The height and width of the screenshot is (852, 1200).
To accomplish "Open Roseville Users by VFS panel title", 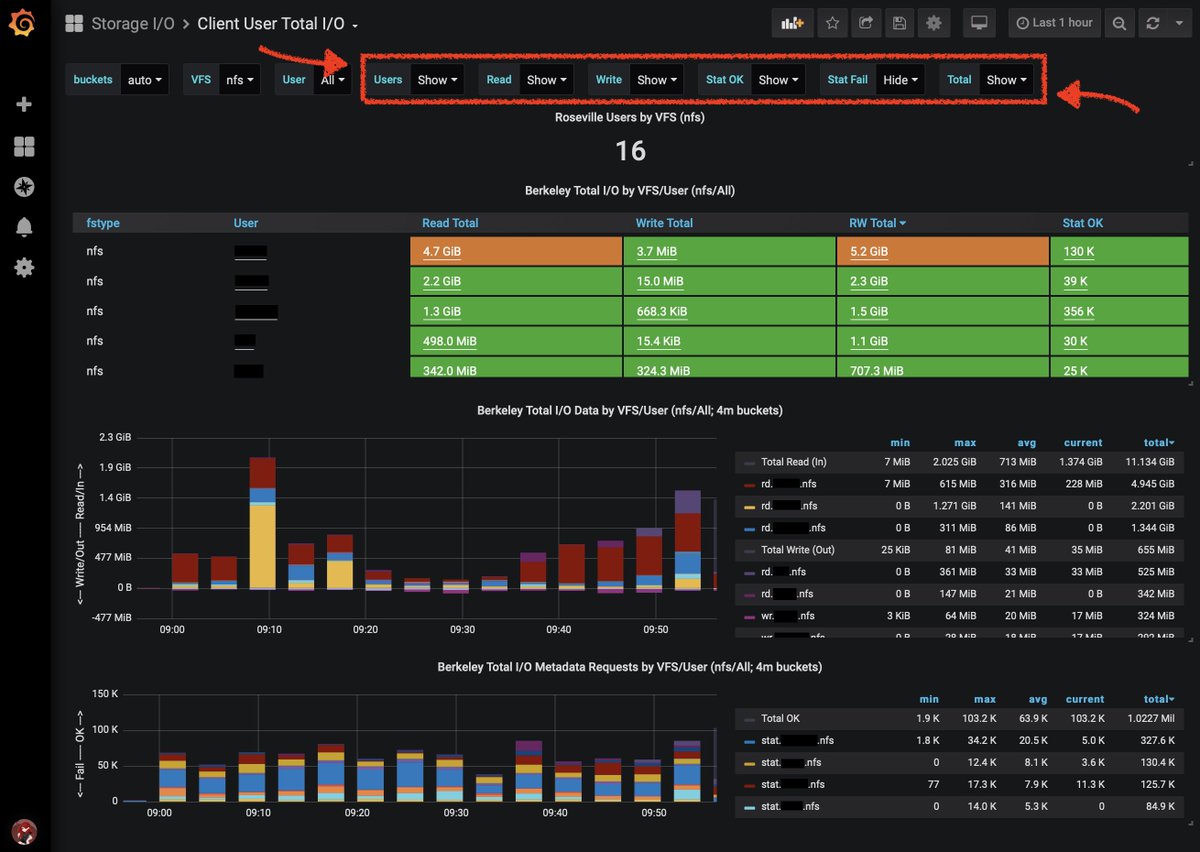I will tap(630, 117).
